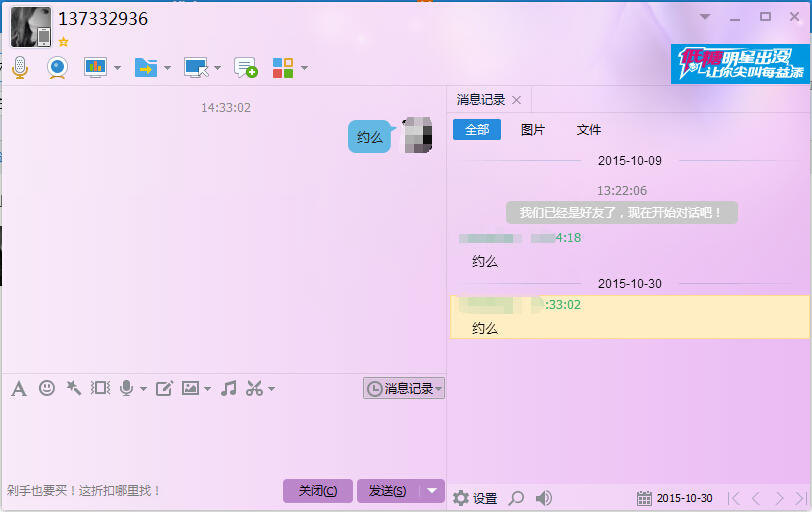812x512 pixels.
Task: Click the 关闭(C) button
Action: tap(318, 491)
